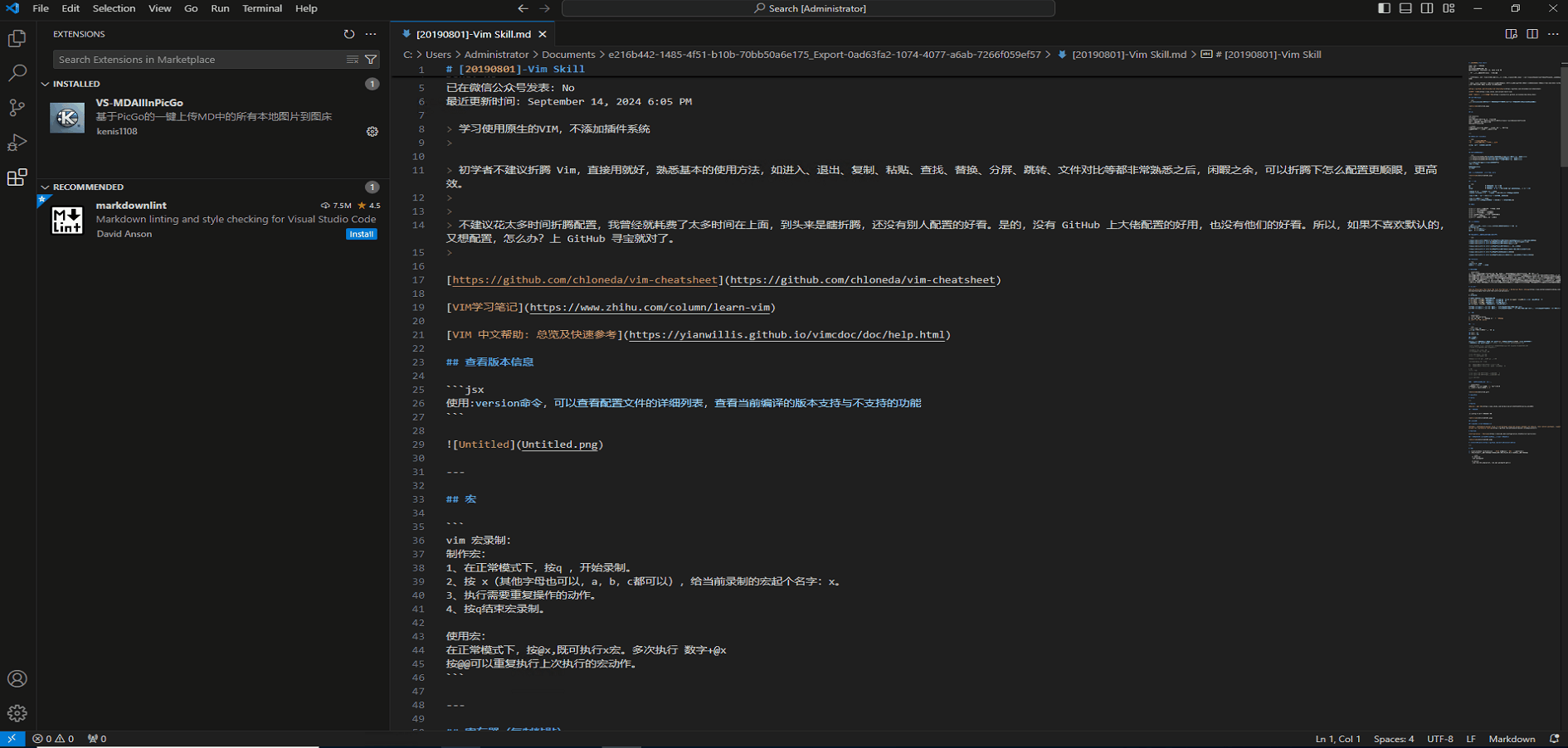The width and height of the screenshot is (1568, 748).
Task: Open the Terminal menu
Action: pyautogui.click(x=262, y=8)
